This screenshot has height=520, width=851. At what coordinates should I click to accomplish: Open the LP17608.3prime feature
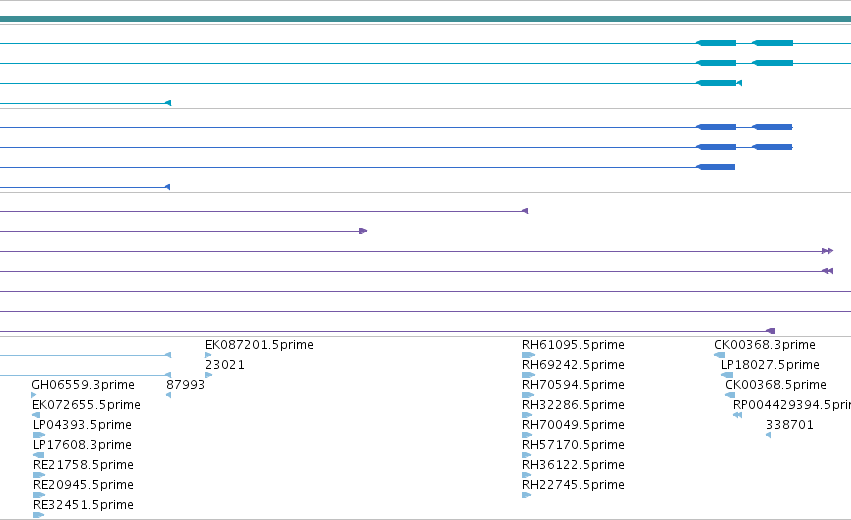point(82,445)
